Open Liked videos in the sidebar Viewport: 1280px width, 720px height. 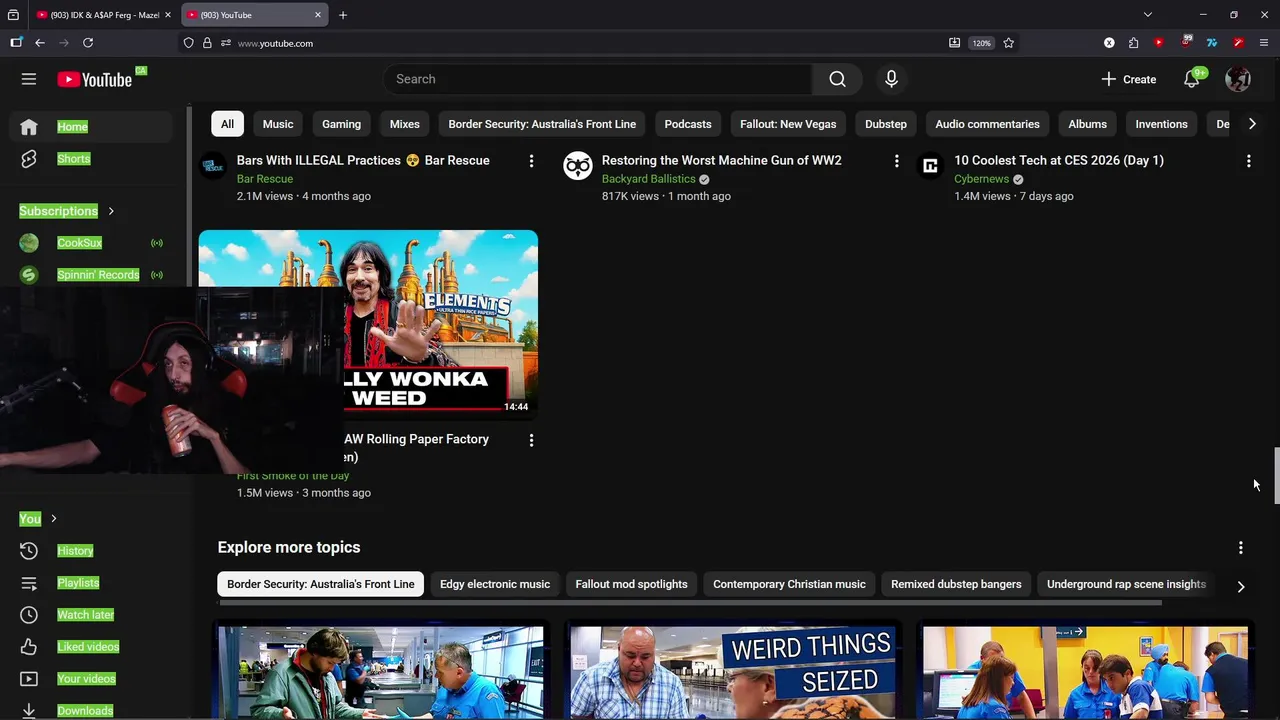[x=88, y=647]
